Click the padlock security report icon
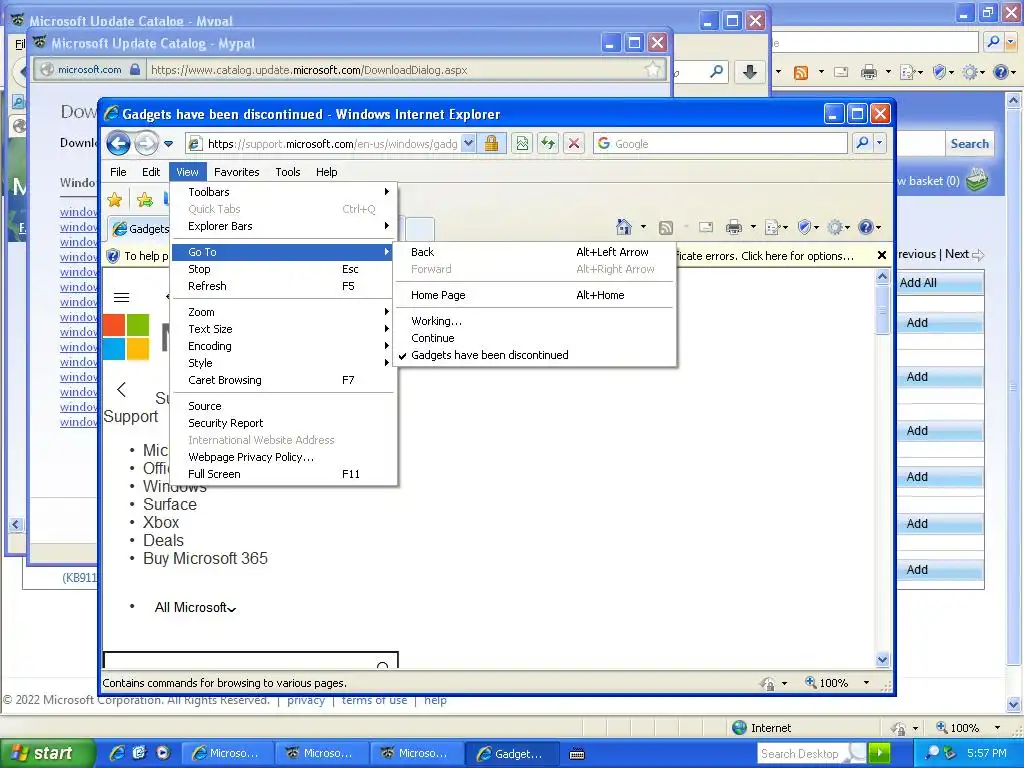Image resolution: width=1024 pixels, height=768 pixels. click(492, 143)
